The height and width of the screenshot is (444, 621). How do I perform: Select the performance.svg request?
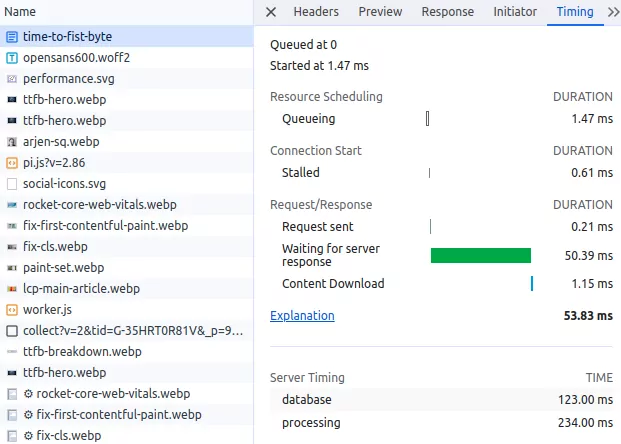pos(127,78)
